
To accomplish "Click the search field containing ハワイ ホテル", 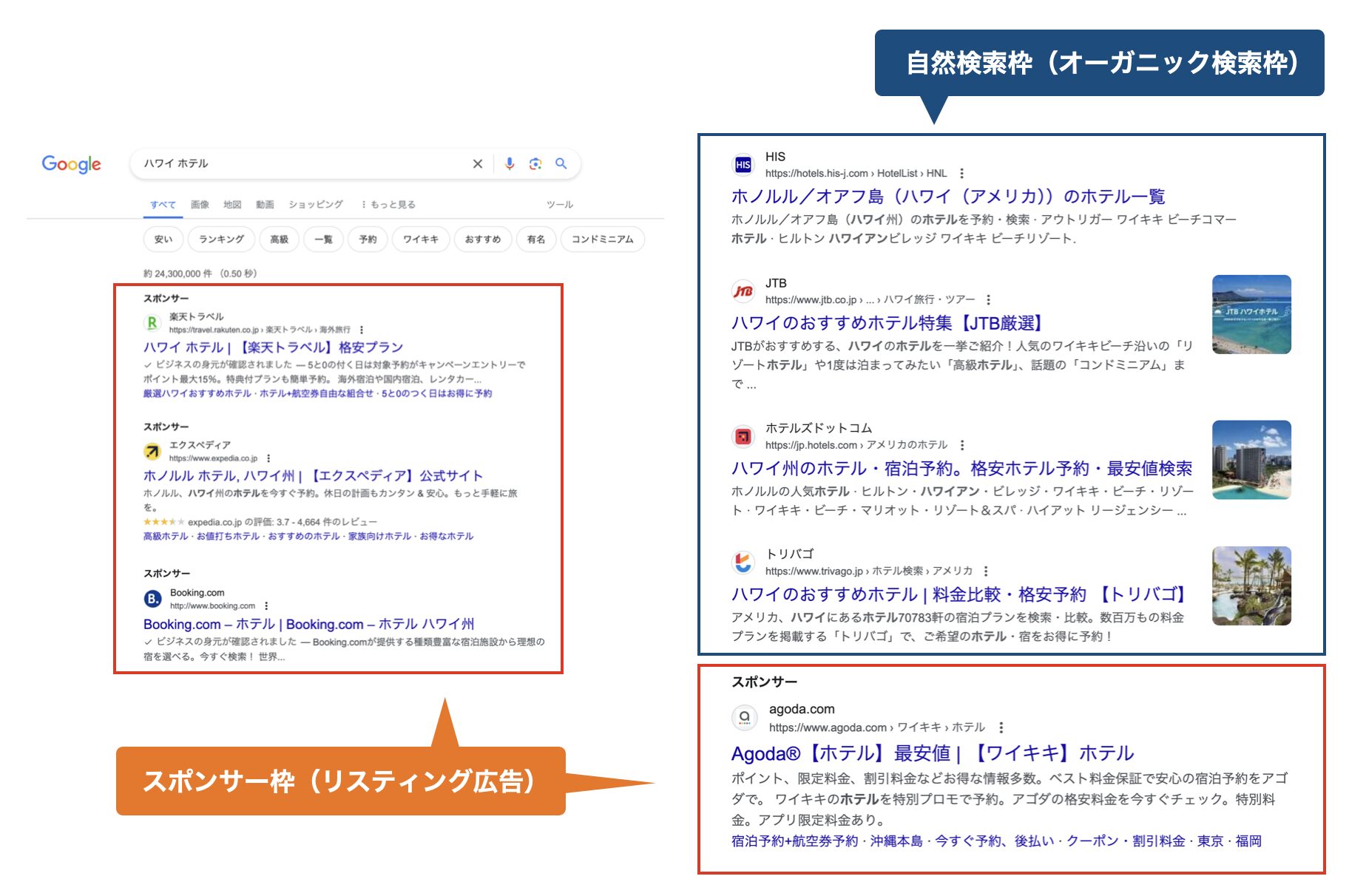I will pyautogui.click(x=296, y=163).
